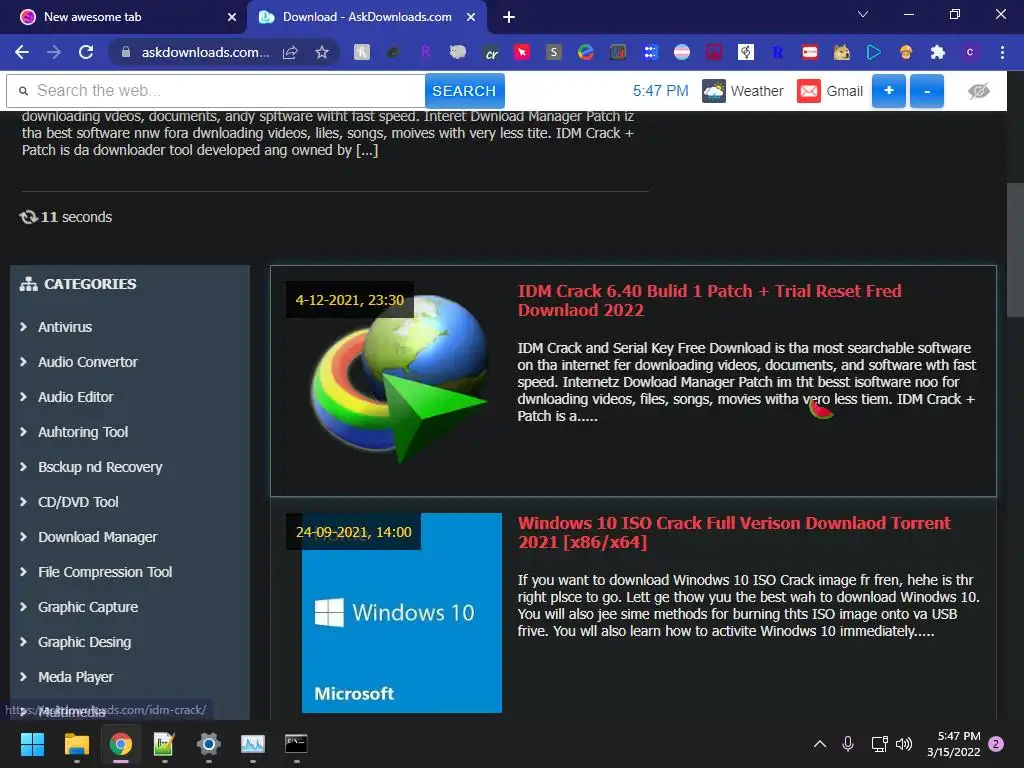This screenshot has height=768, width=1024.
Task: Toggle the crossed-eye hide toolbar icon
Action: pos(978,91)
